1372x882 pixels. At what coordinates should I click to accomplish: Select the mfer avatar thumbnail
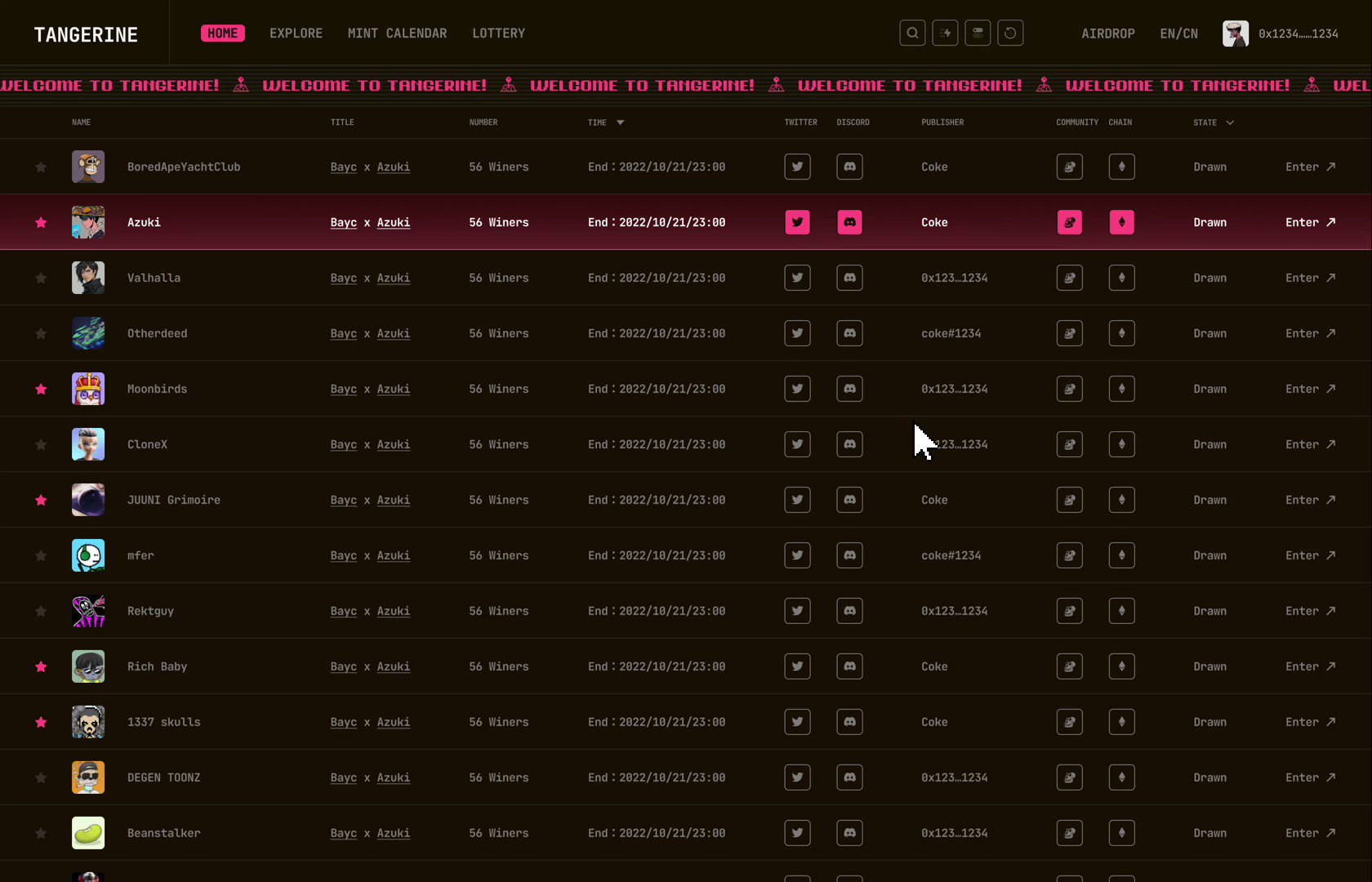pyautogui.click(x=88, y=555)
